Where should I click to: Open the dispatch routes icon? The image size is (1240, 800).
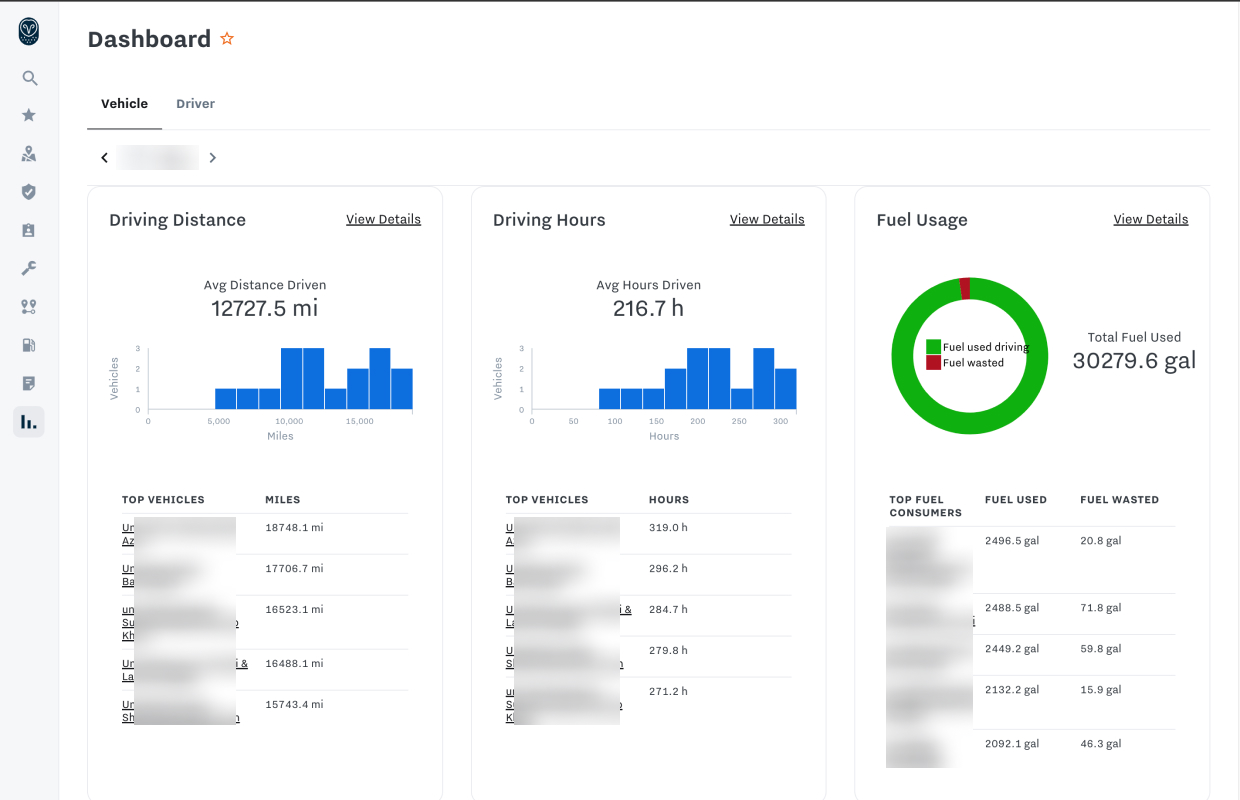[29, 307]
